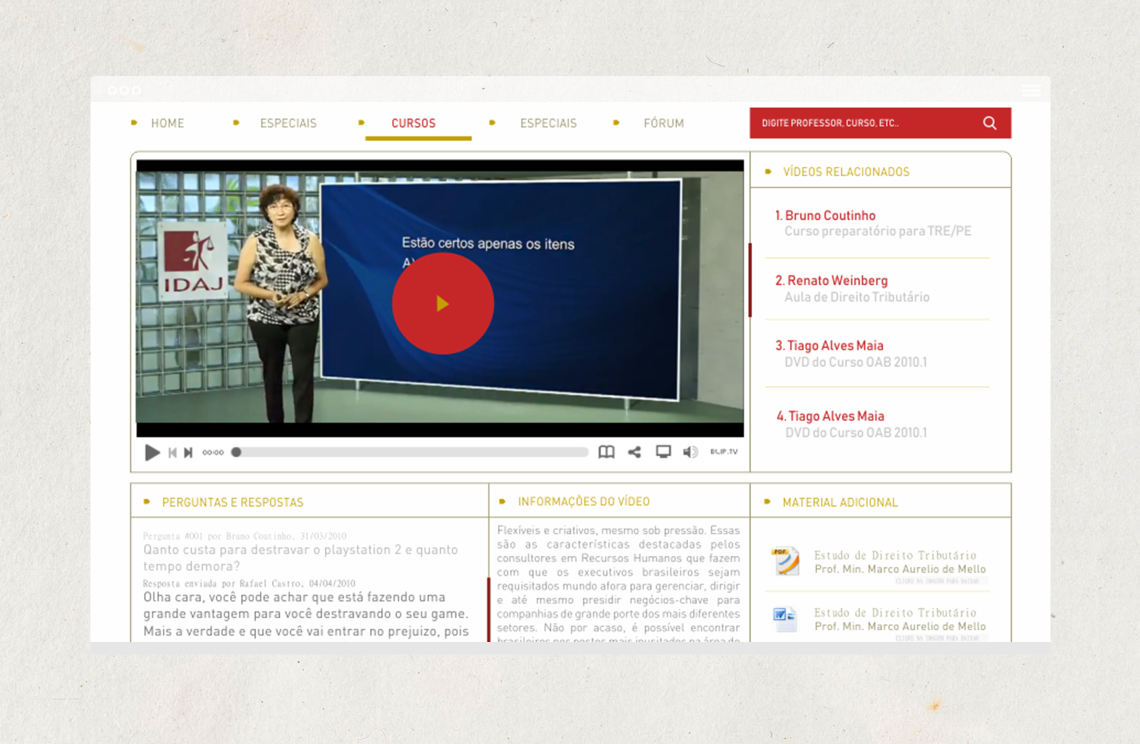Viewport: 1140px width, 744px height.
Task: Skip to next video track
Action: [188, 453]
